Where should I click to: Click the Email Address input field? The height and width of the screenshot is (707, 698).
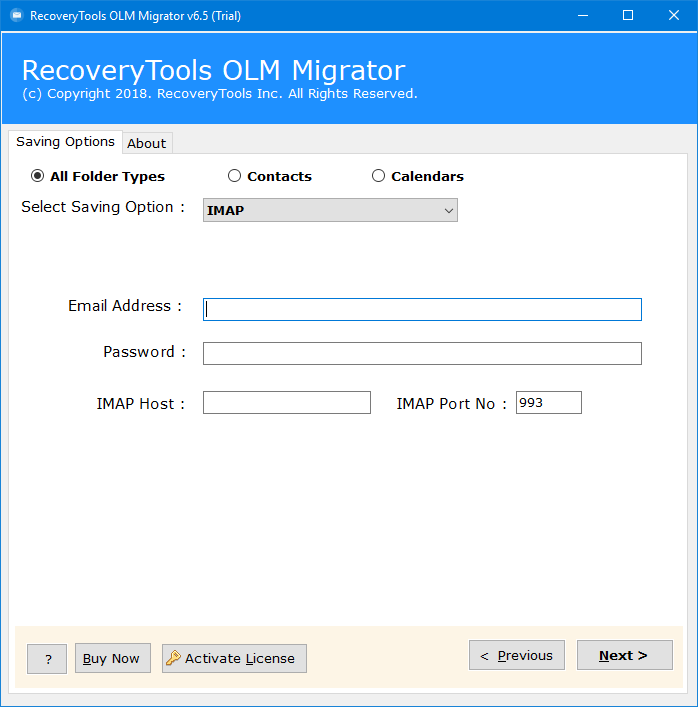pyautogui.click(x=422, y=309)
